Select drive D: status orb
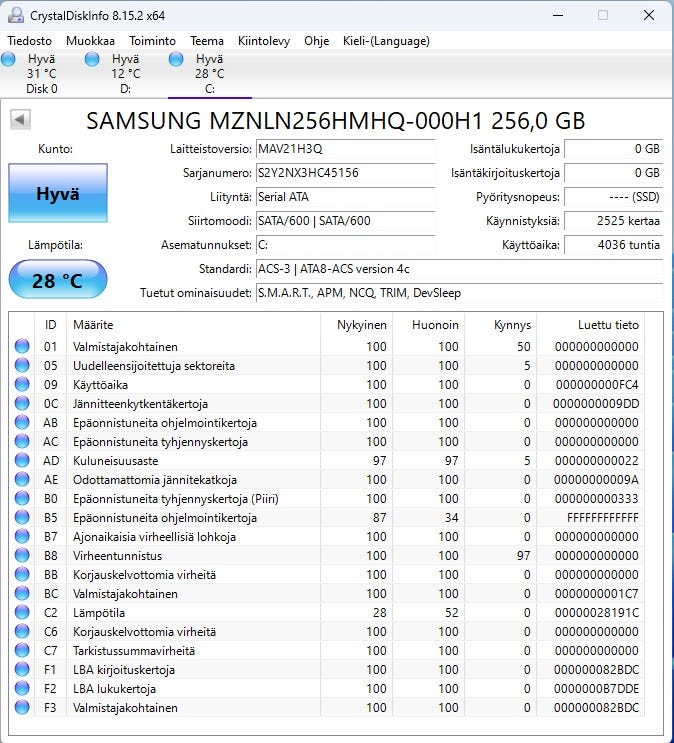This screenshot has height=743, width=674. coord(93,60)
